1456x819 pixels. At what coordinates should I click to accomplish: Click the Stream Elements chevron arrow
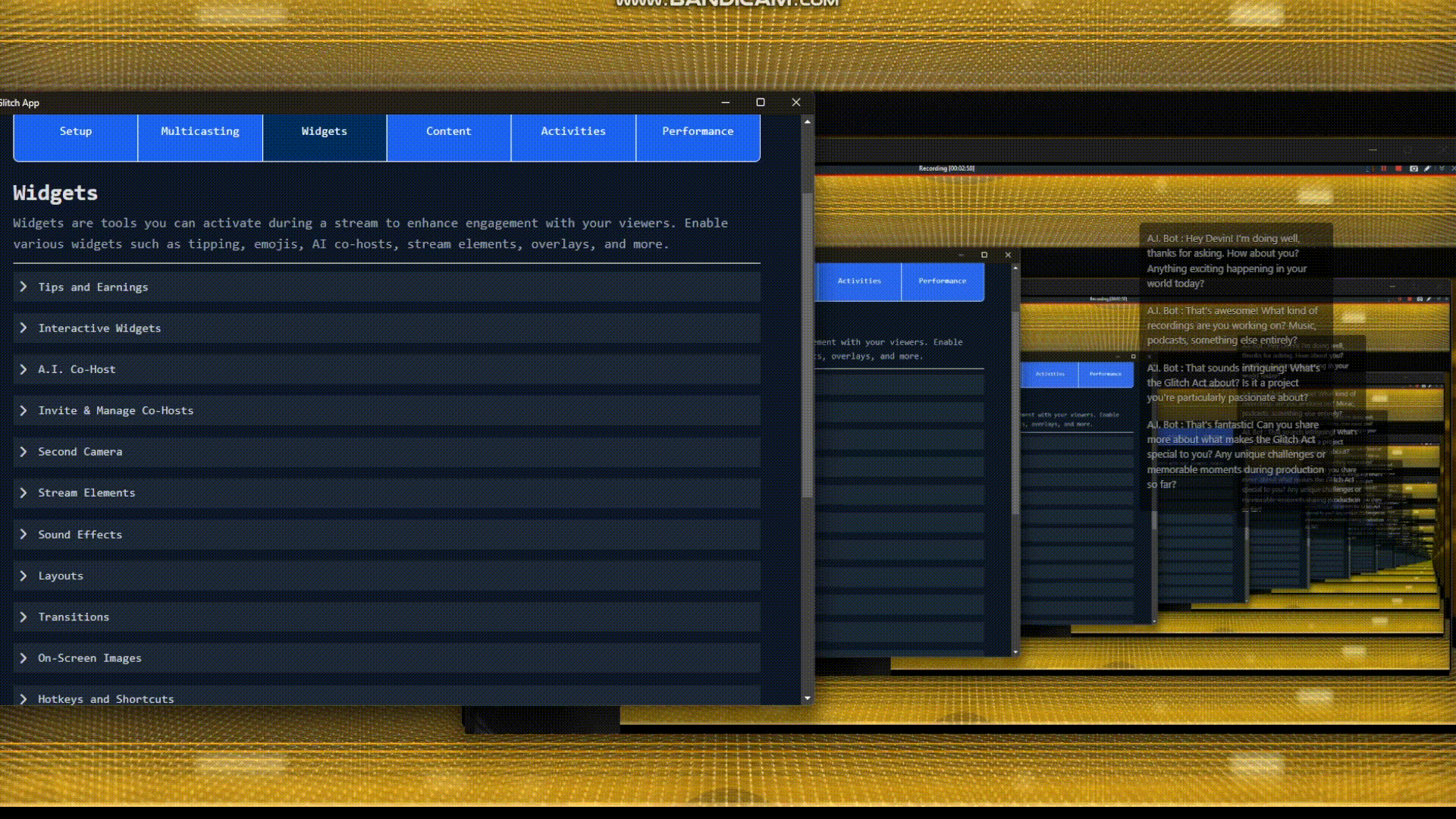[24, 493]
